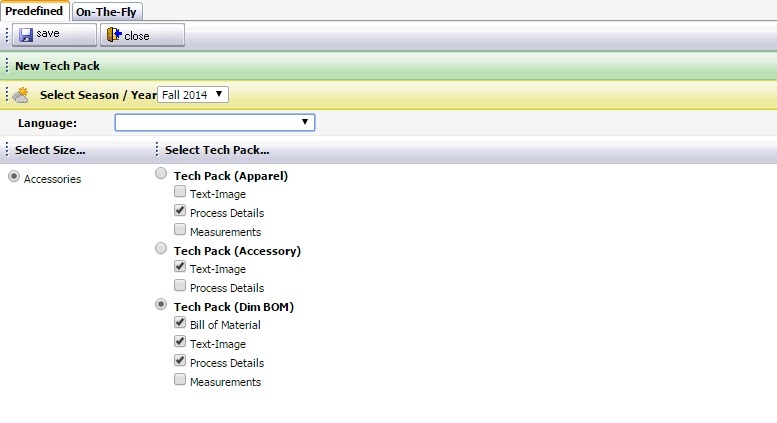Click the weather season icon

click(x=21, y=95)
